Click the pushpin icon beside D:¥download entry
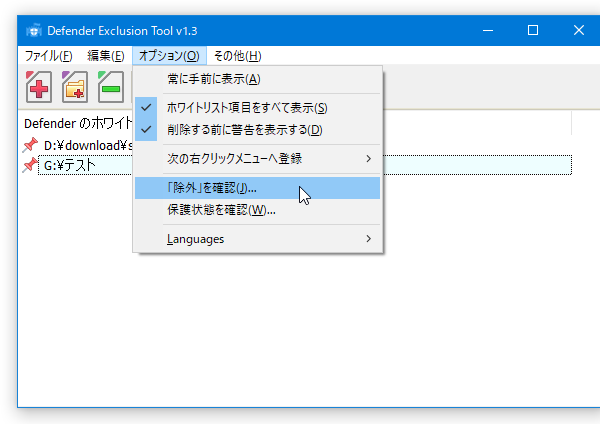This screenshot has height=424, width=600. point(30,145)
